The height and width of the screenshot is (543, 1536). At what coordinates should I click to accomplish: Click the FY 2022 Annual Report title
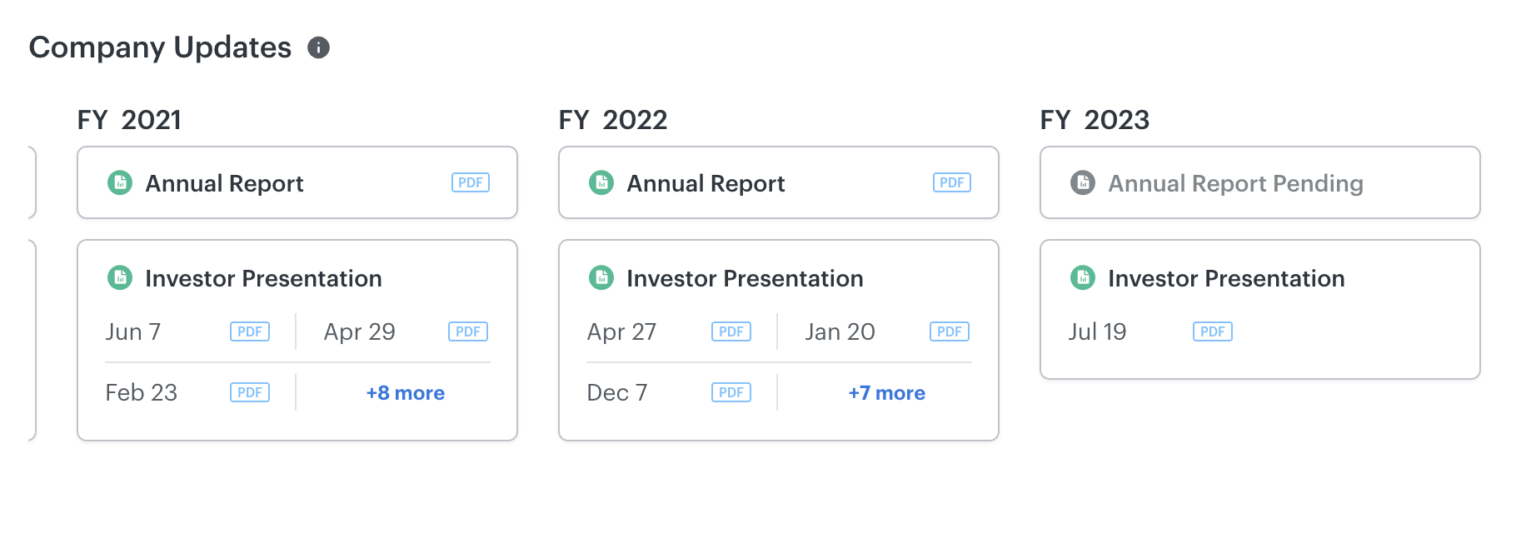[706, 184]
